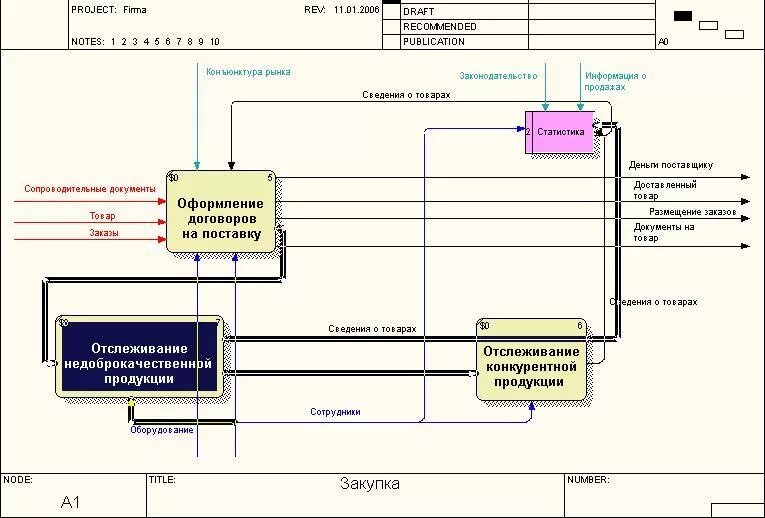The height and width of the screenshot is (518, 765).
Task: Click Сведения о товарах label below output arrows
Action: (x=653, y=302)
